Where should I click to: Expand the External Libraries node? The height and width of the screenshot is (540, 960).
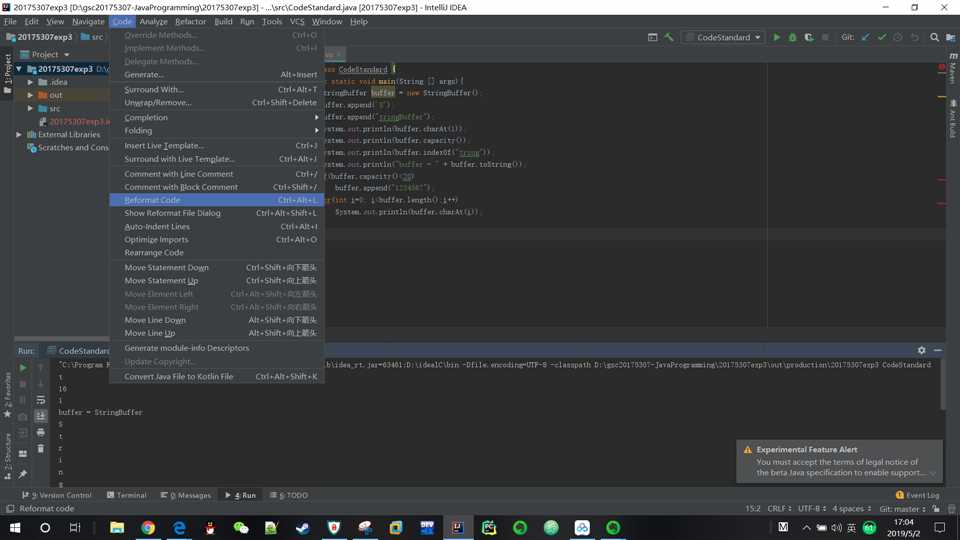[x=20, y=135]
